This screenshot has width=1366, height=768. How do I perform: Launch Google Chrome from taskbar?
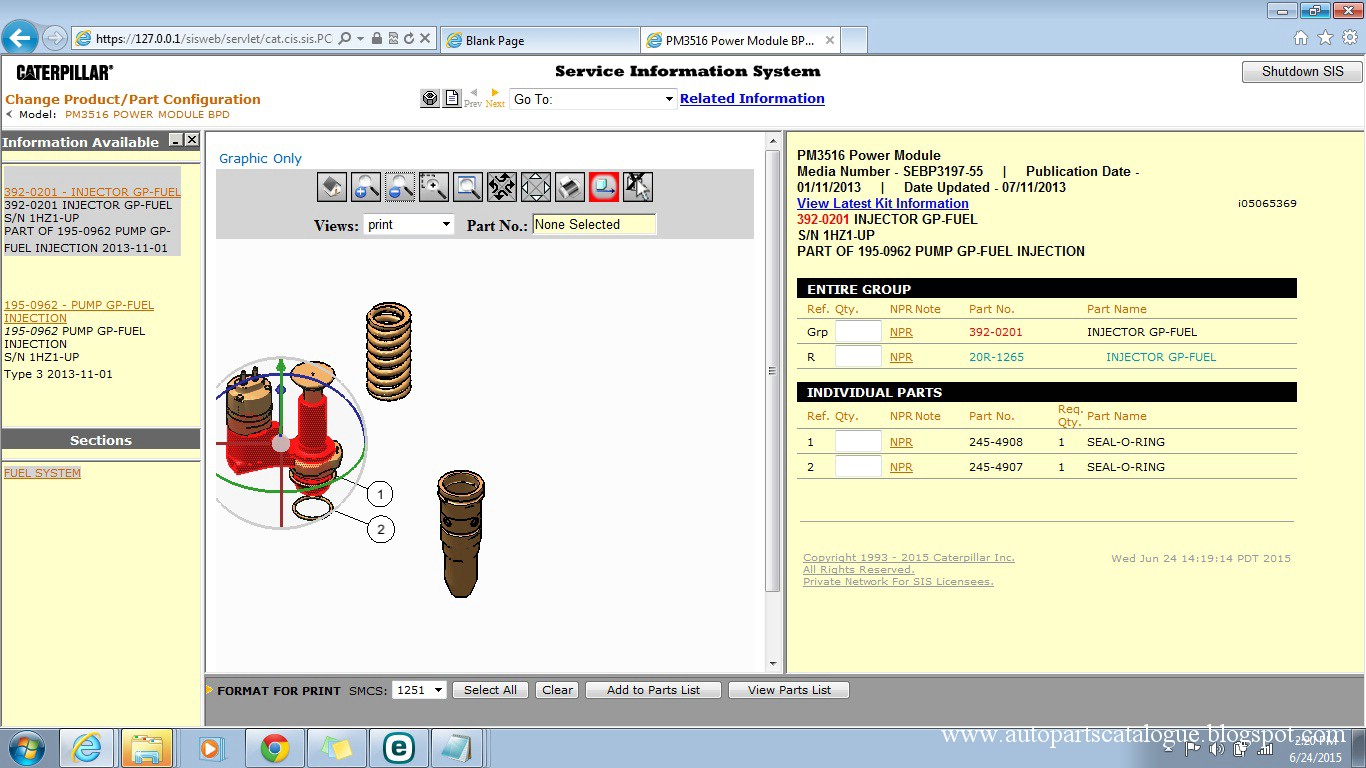[275, 748]
